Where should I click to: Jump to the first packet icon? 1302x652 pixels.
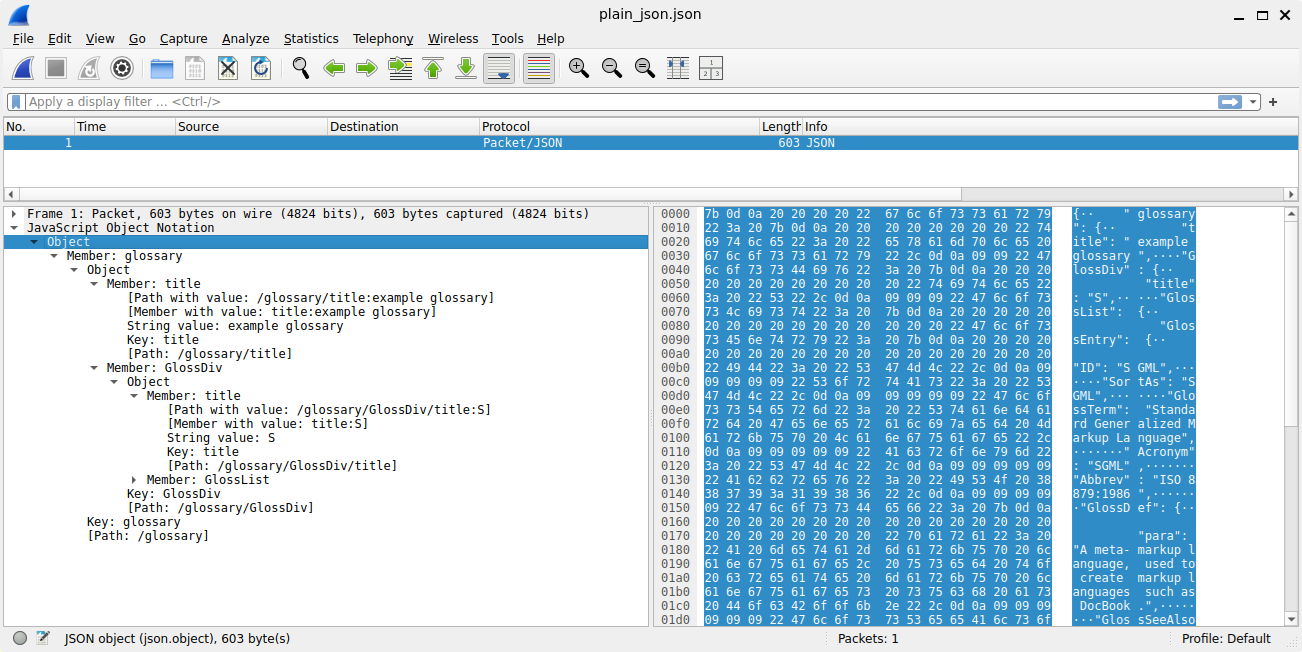433,68
